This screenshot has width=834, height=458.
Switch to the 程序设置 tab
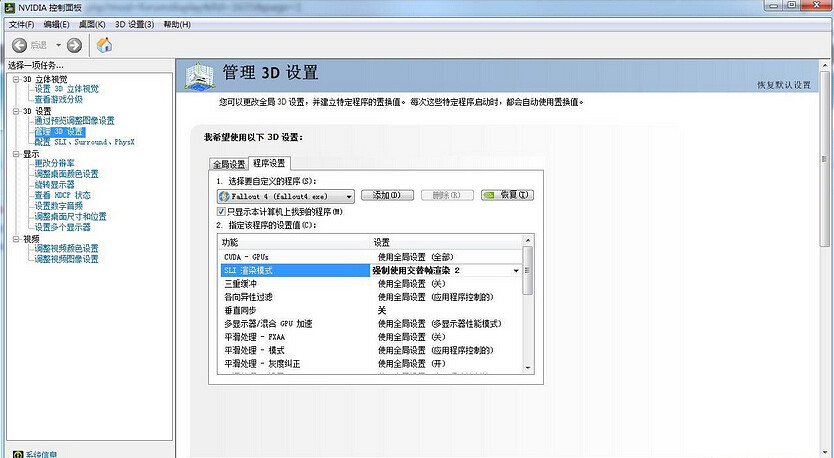pyautogui.click(x=269, y=163)
